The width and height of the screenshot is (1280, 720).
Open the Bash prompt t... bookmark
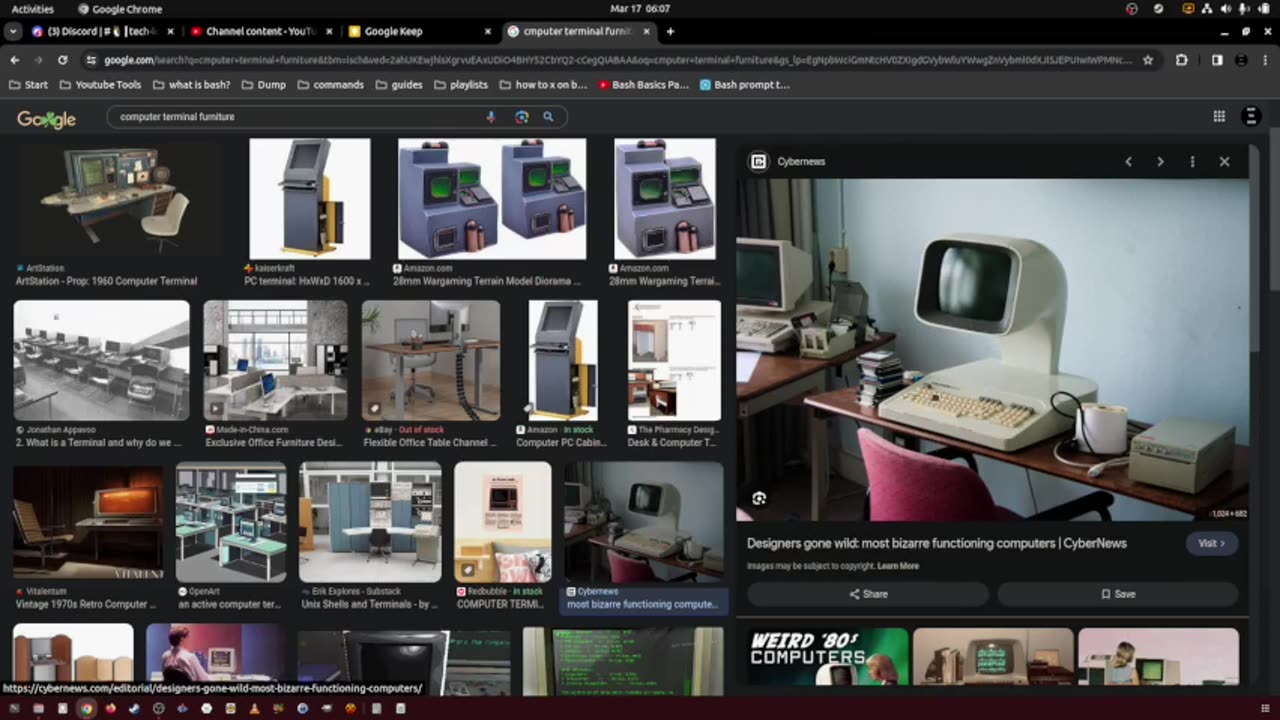(745, 85)
